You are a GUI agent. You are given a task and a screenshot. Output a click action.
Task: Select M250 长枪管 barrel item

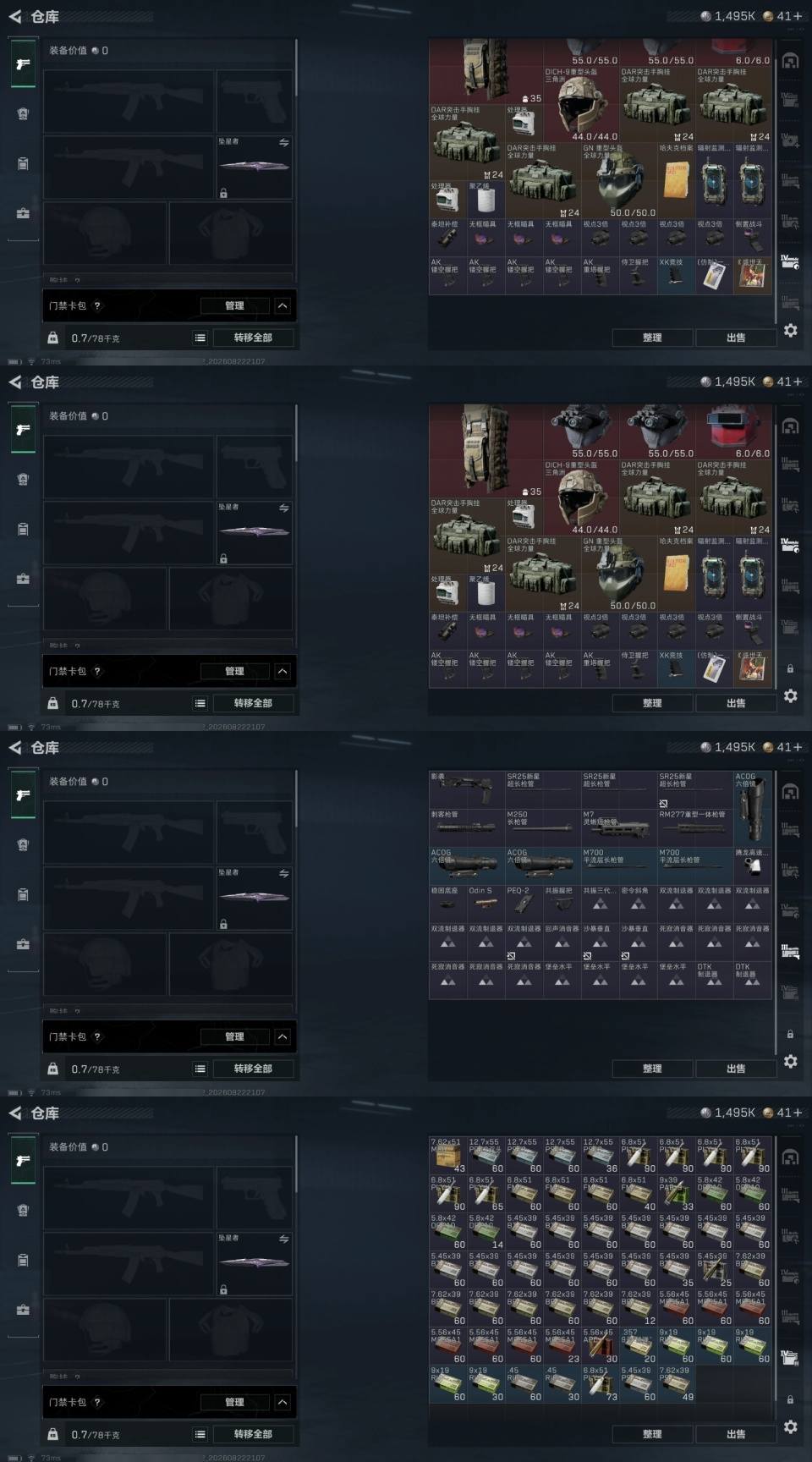tap(543, 827)
